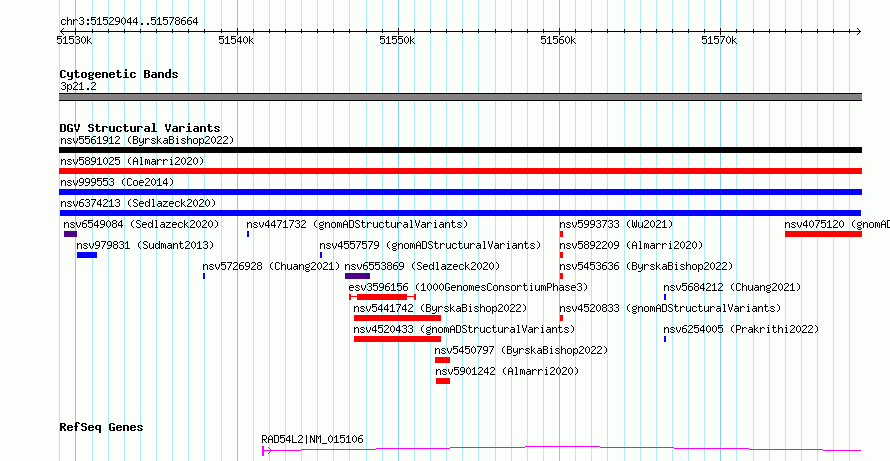Open variant nsv5726928 (Chuang2021)
Screen dimensions: 890x461
point(271,266)
